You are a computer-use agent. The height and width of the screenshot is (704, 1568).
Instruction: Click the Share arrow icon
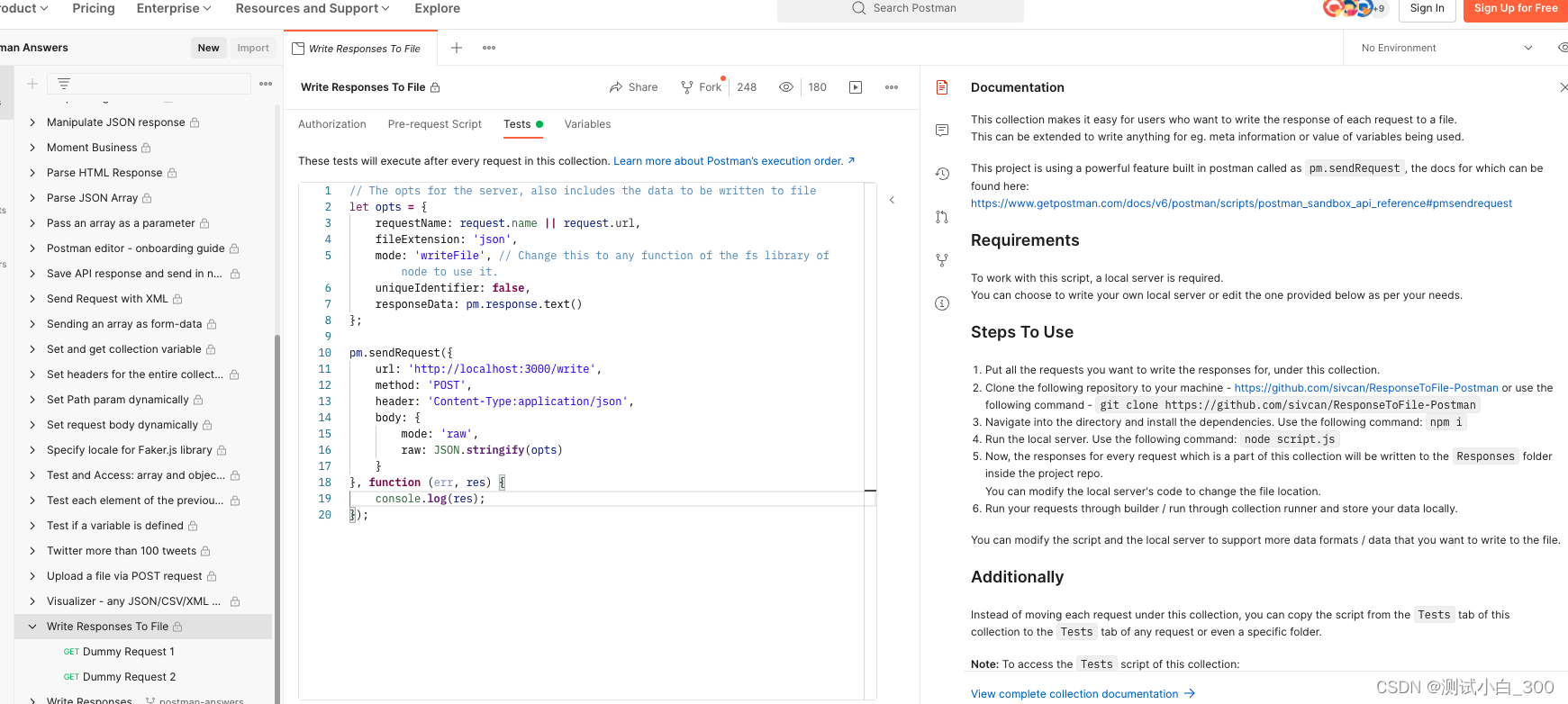coord(616,87)
